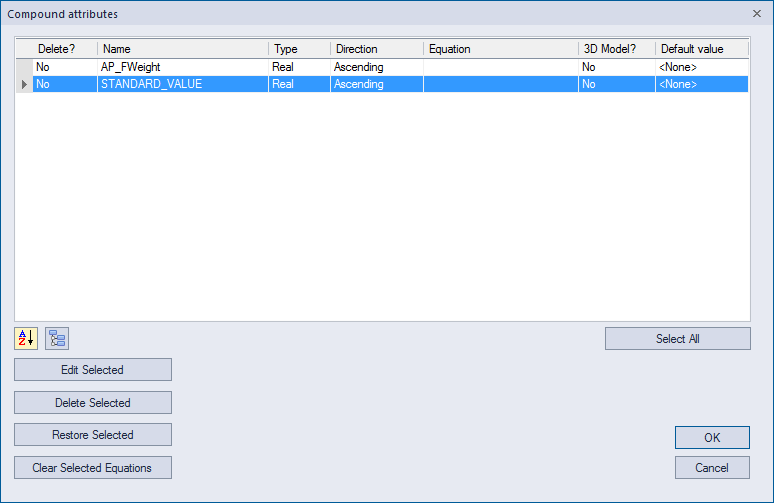
Task: Click the Clear Selected Equations button
Action: 93,467
